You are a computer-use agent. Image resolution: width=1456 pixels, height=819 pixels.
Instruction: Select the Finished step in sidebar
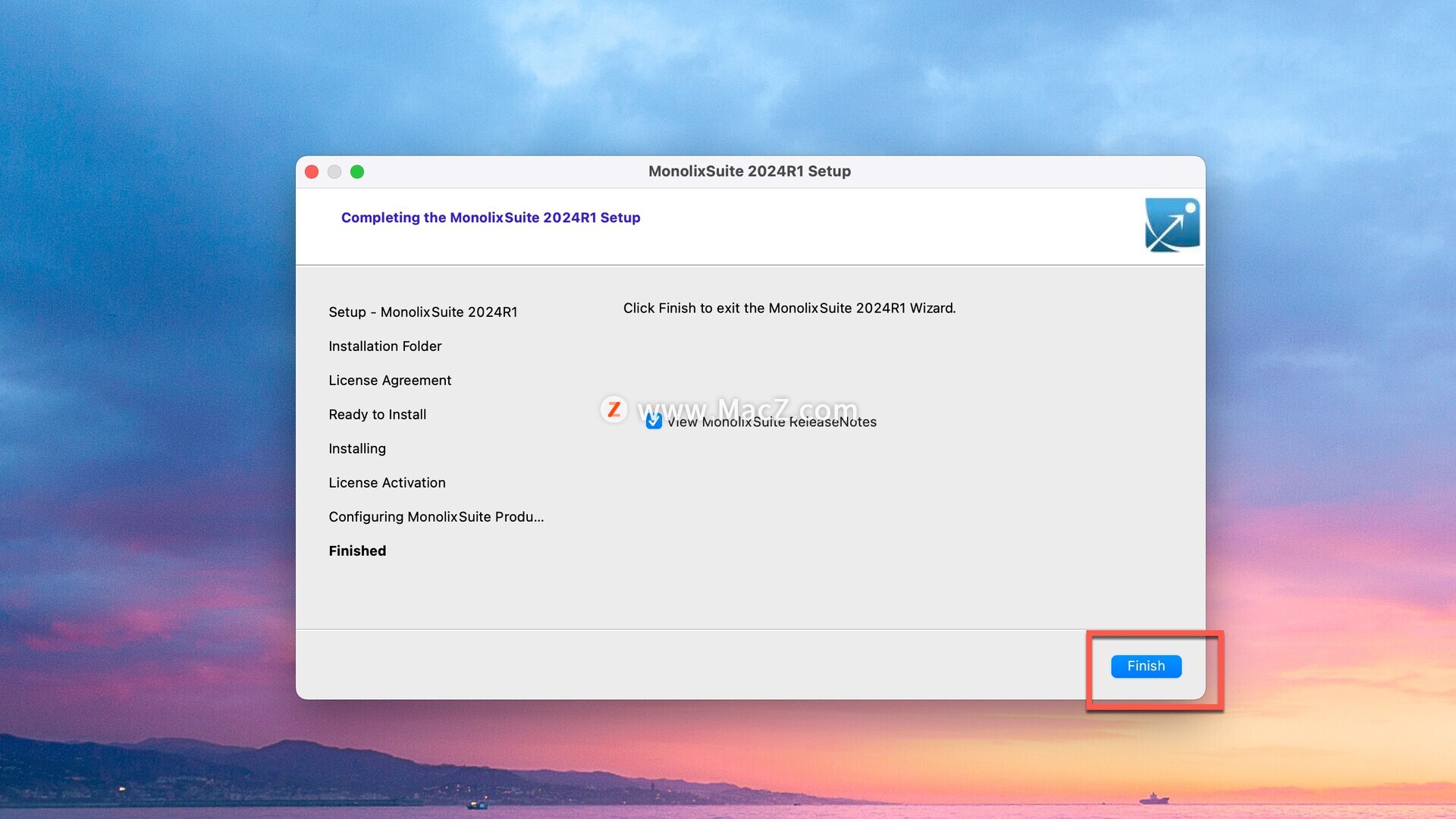(x=357, y=551)
